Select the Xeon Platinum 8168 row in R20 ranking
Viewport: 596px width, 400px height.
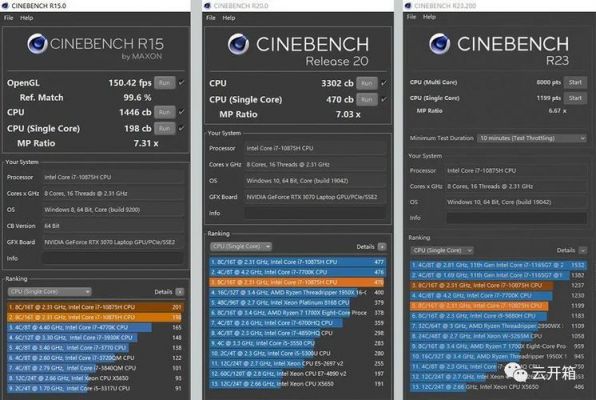297,303
